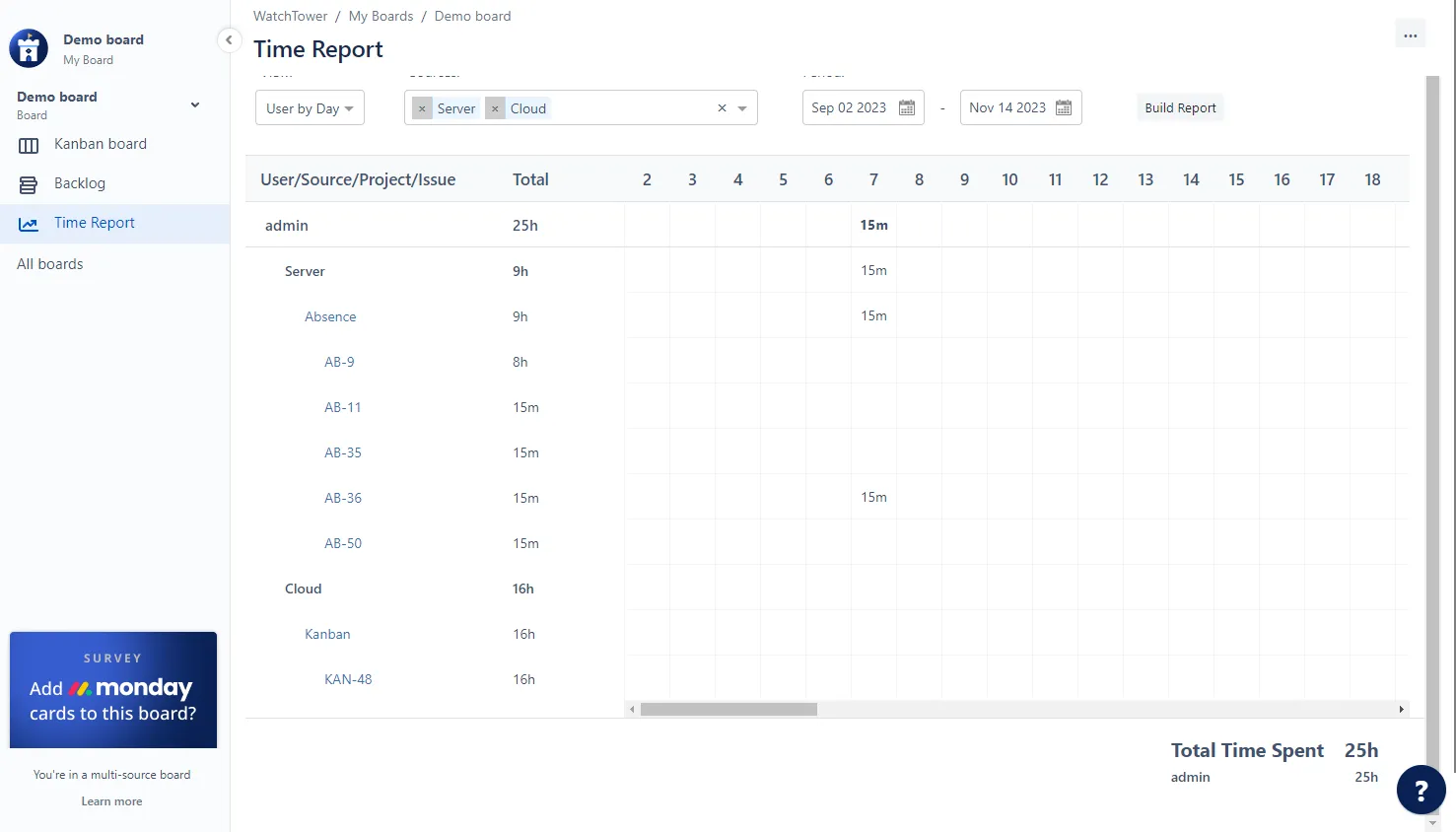Click the horizontal scrollbar left arrow
This screenshot has height=832, width=1456.
click(632, 710)
